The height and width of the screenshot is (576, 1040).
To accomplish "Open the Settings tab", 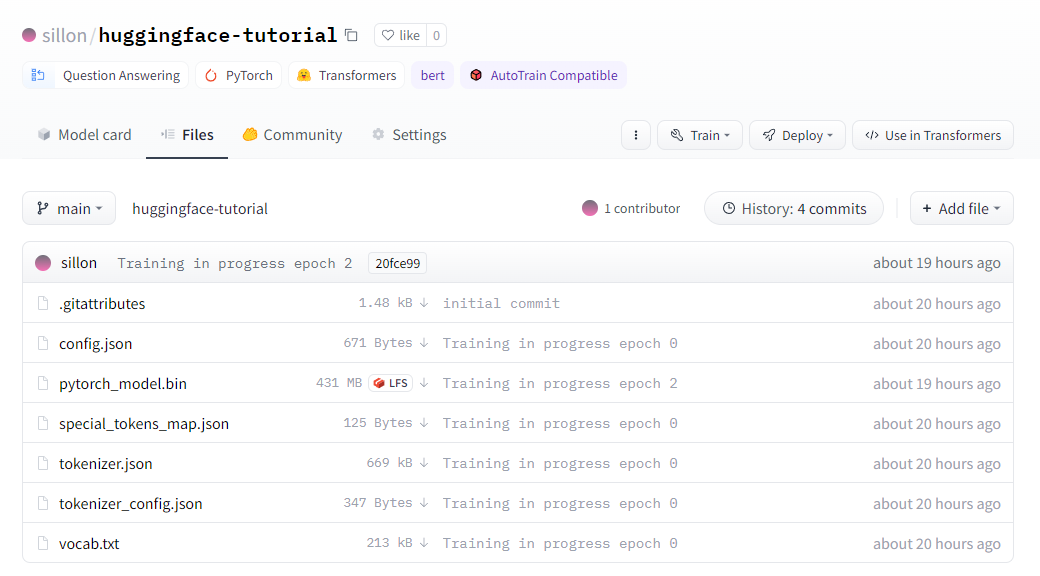I will 409,135.
